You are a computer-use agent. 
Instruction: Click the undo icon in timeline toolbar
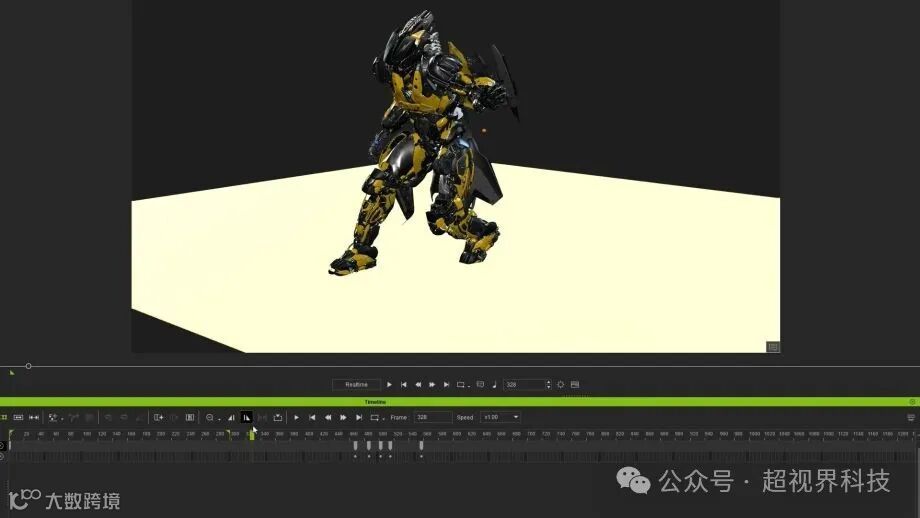point(108,417)
